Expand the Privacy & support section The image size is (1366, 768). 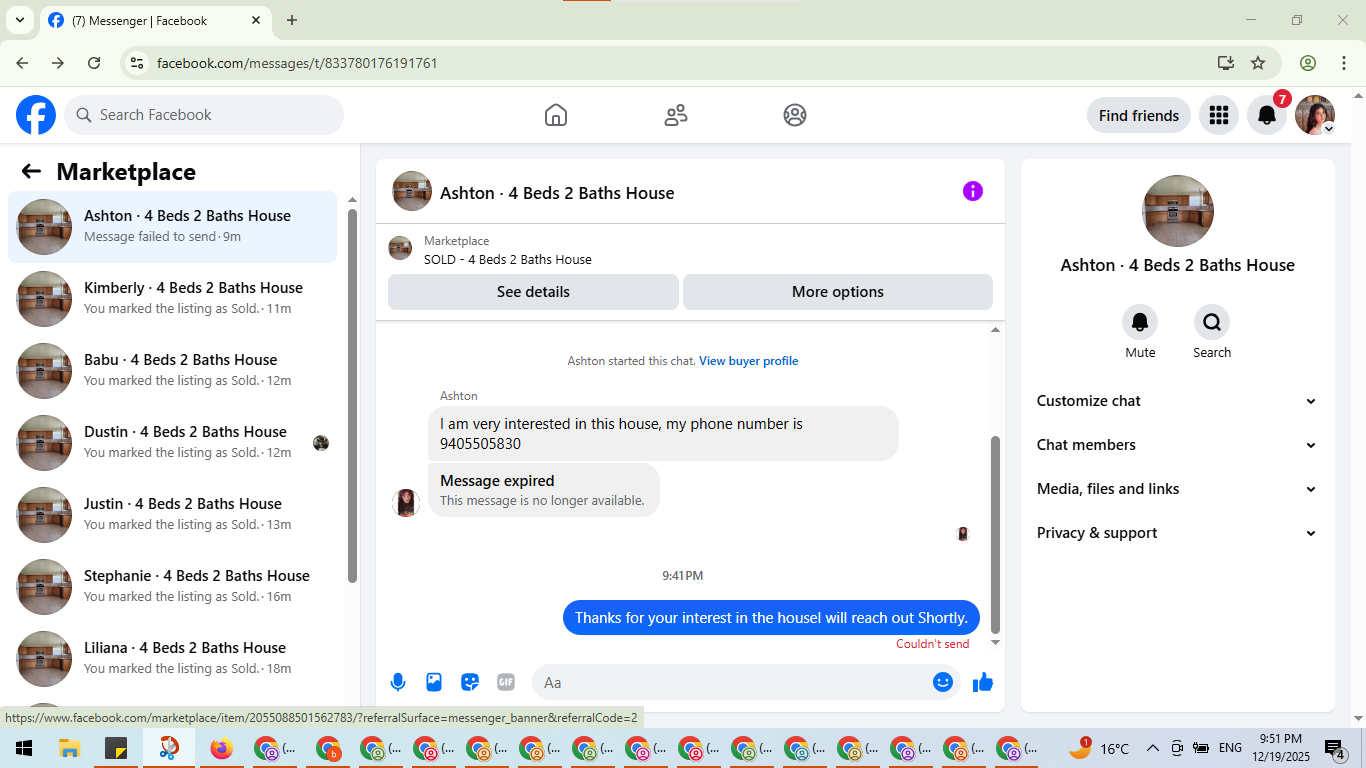(1178, 533)
